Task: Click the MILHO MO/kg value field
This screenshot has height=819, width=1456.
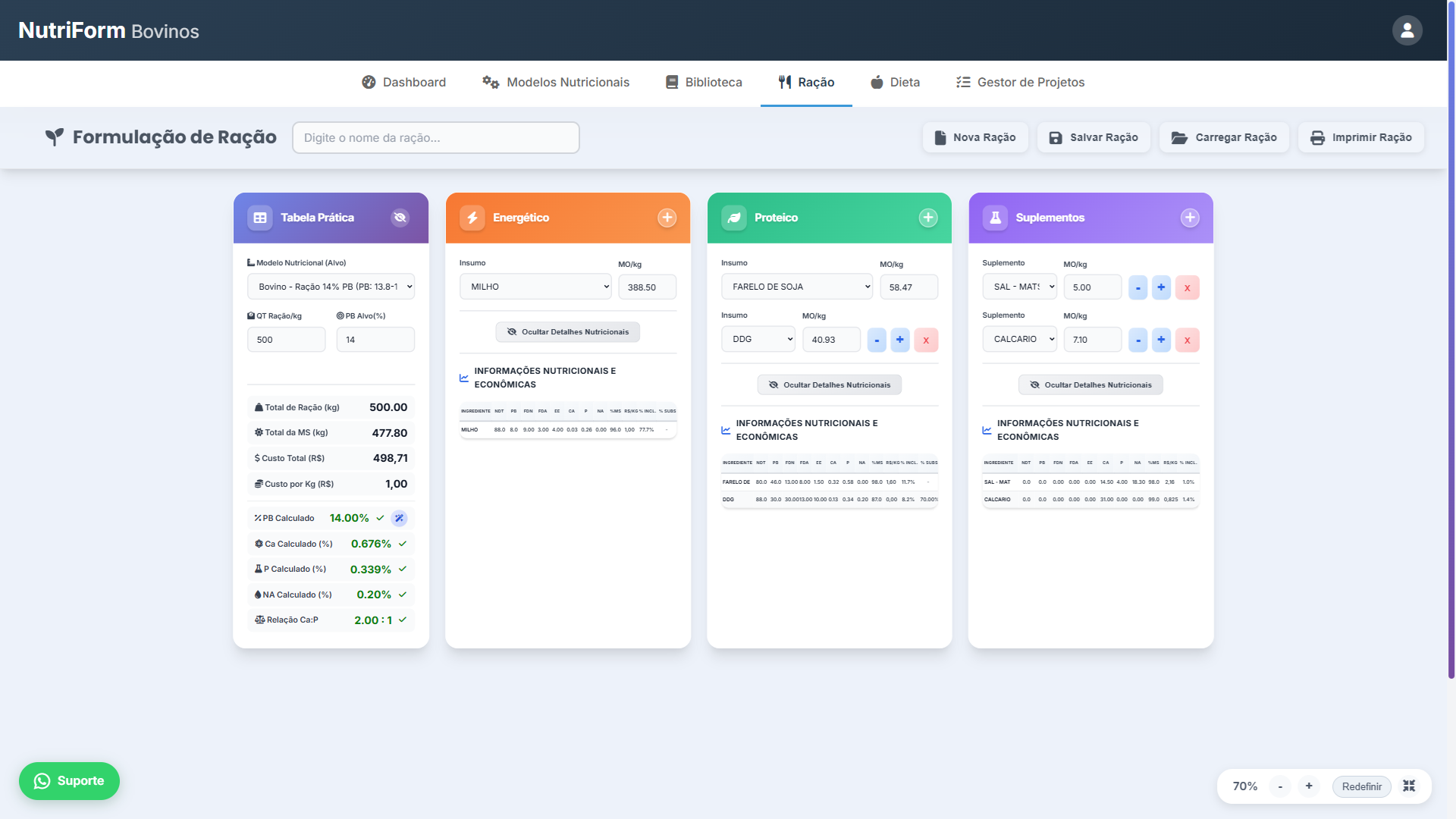Action: coord(648,287)
